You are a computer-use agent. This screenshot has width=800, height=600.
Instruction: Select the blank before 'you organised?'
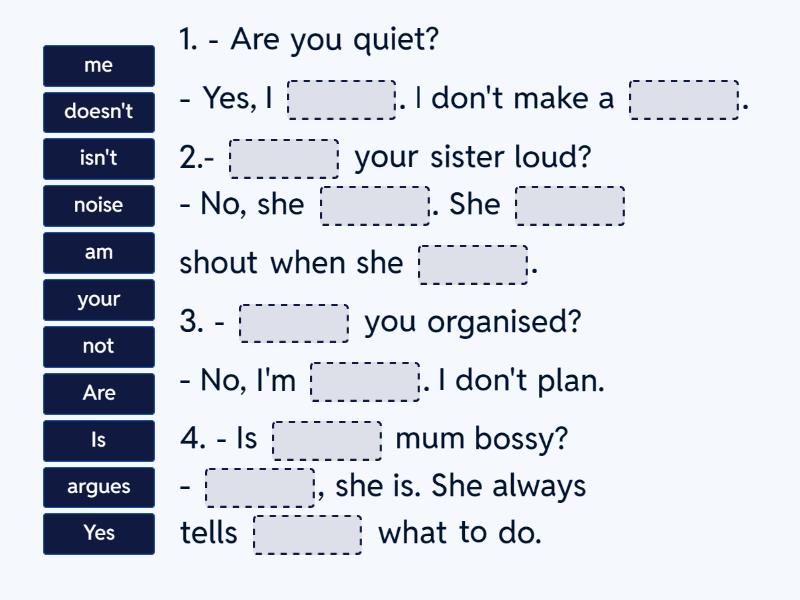tap(294, 324)
